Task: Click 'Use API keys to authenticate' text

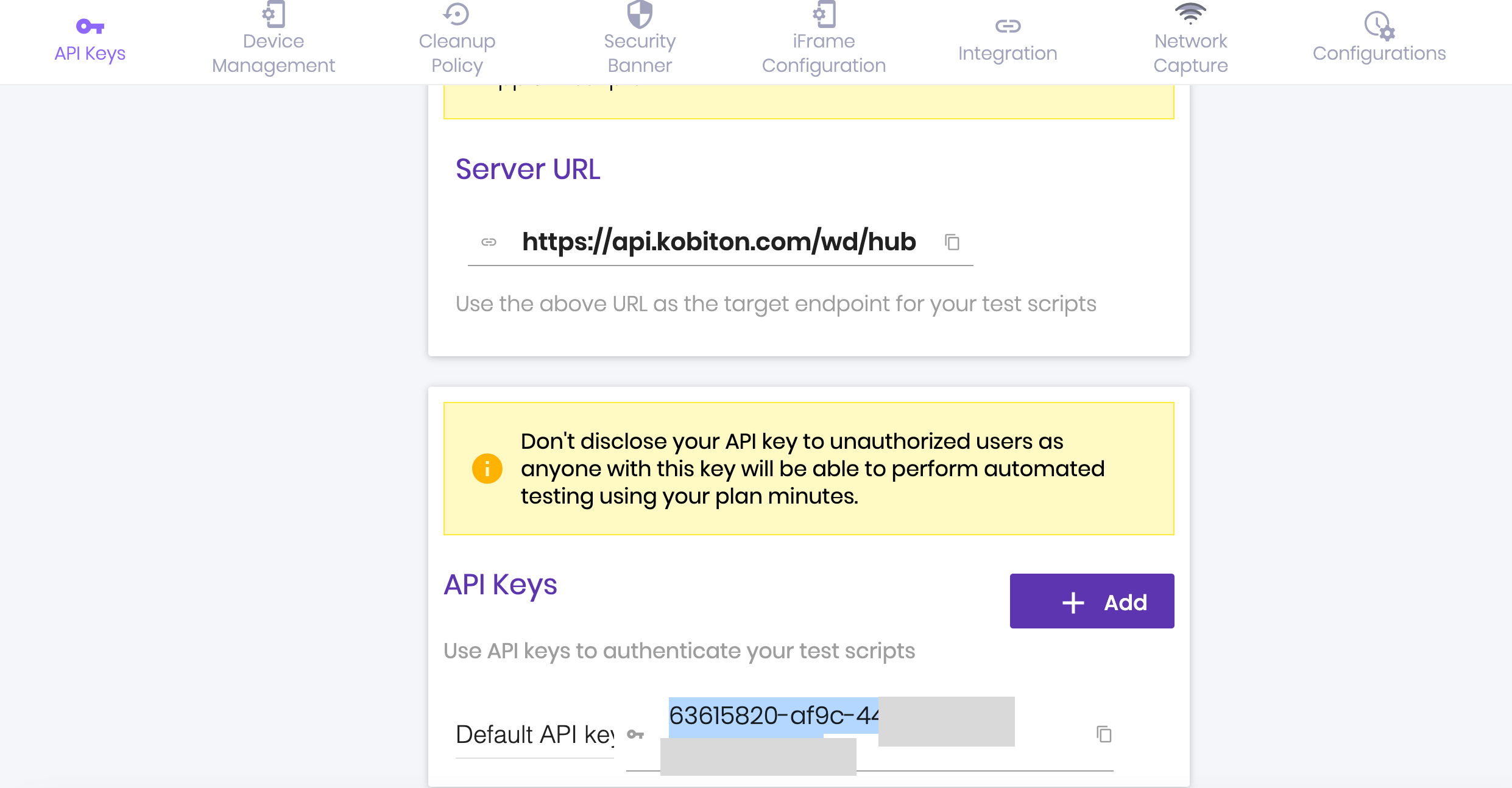Action: point(679,650)
